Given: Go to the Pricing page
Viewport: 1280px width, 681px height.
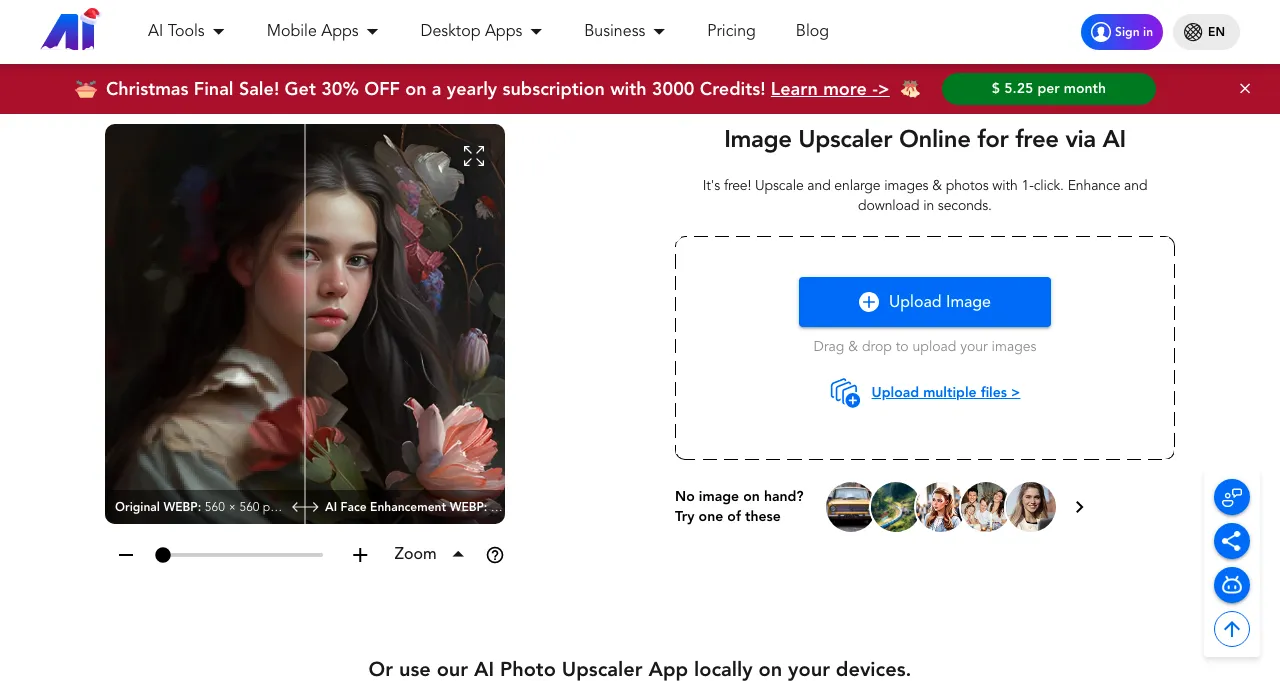Looking at the screenshot, I should [731, 31].
